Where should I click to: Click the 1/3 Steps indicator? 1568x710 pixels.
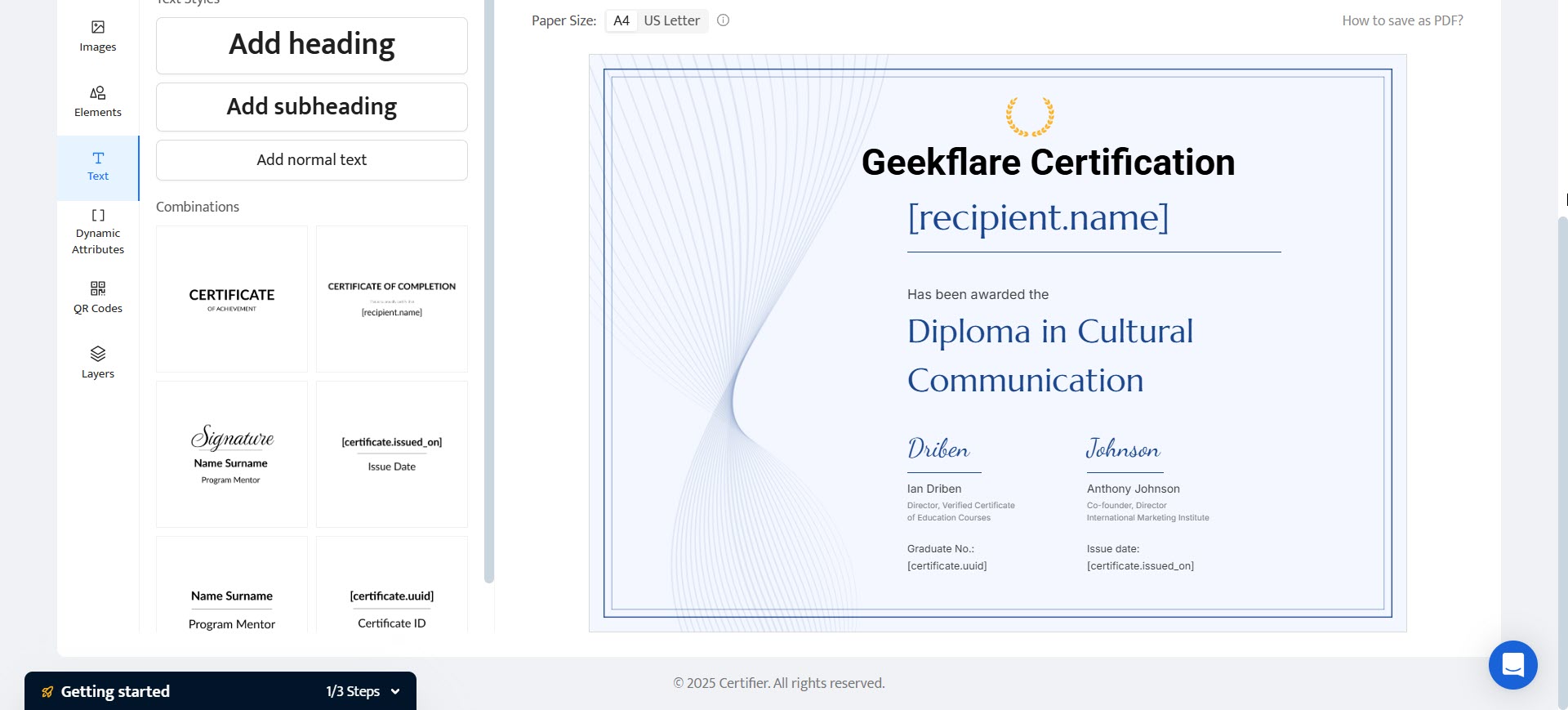click(x=353, y=691)
